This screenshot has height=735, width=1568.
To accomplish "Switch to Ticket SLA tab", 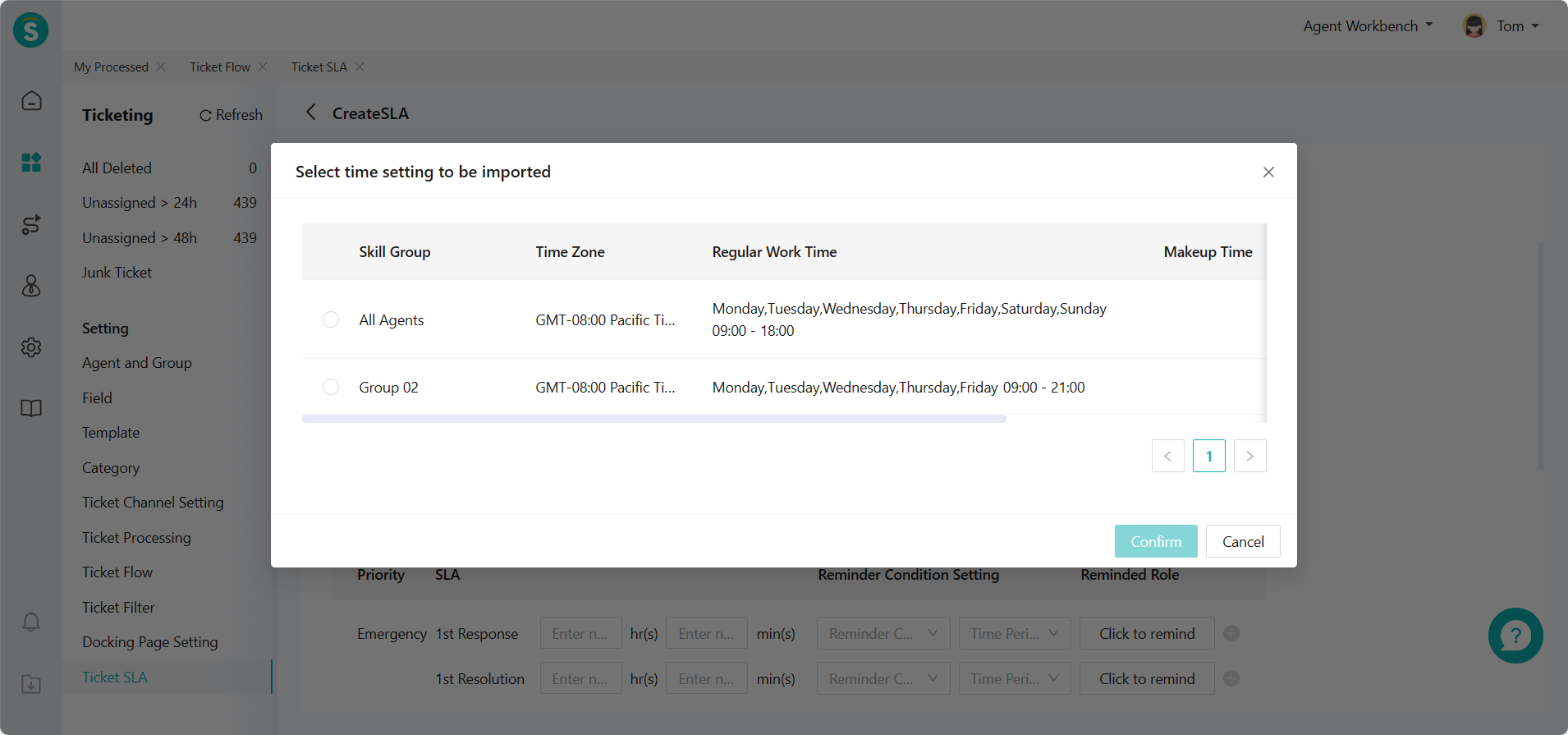I will (x=319, y=67).
